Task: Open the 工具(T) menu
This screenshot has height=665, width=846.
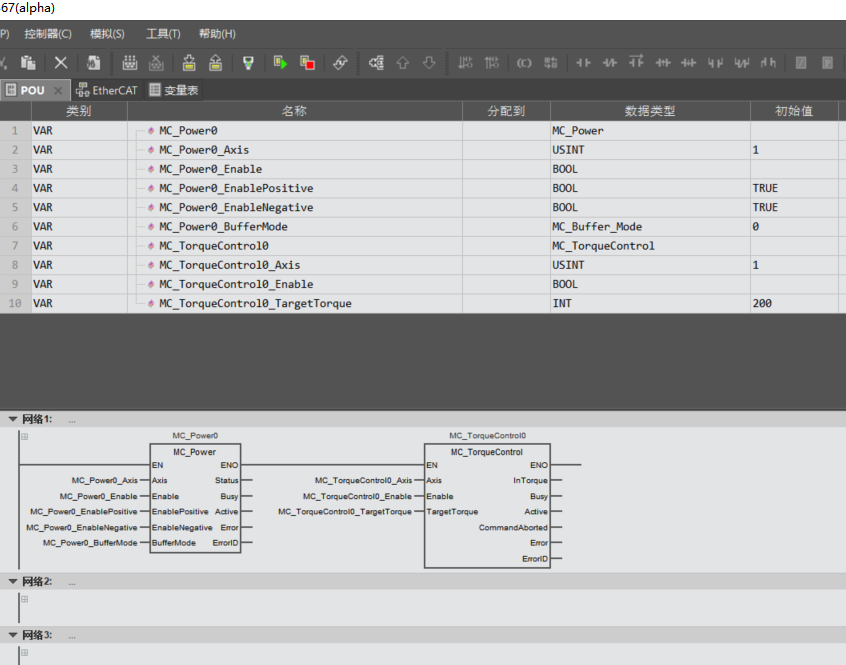Action: coord(163,34)
